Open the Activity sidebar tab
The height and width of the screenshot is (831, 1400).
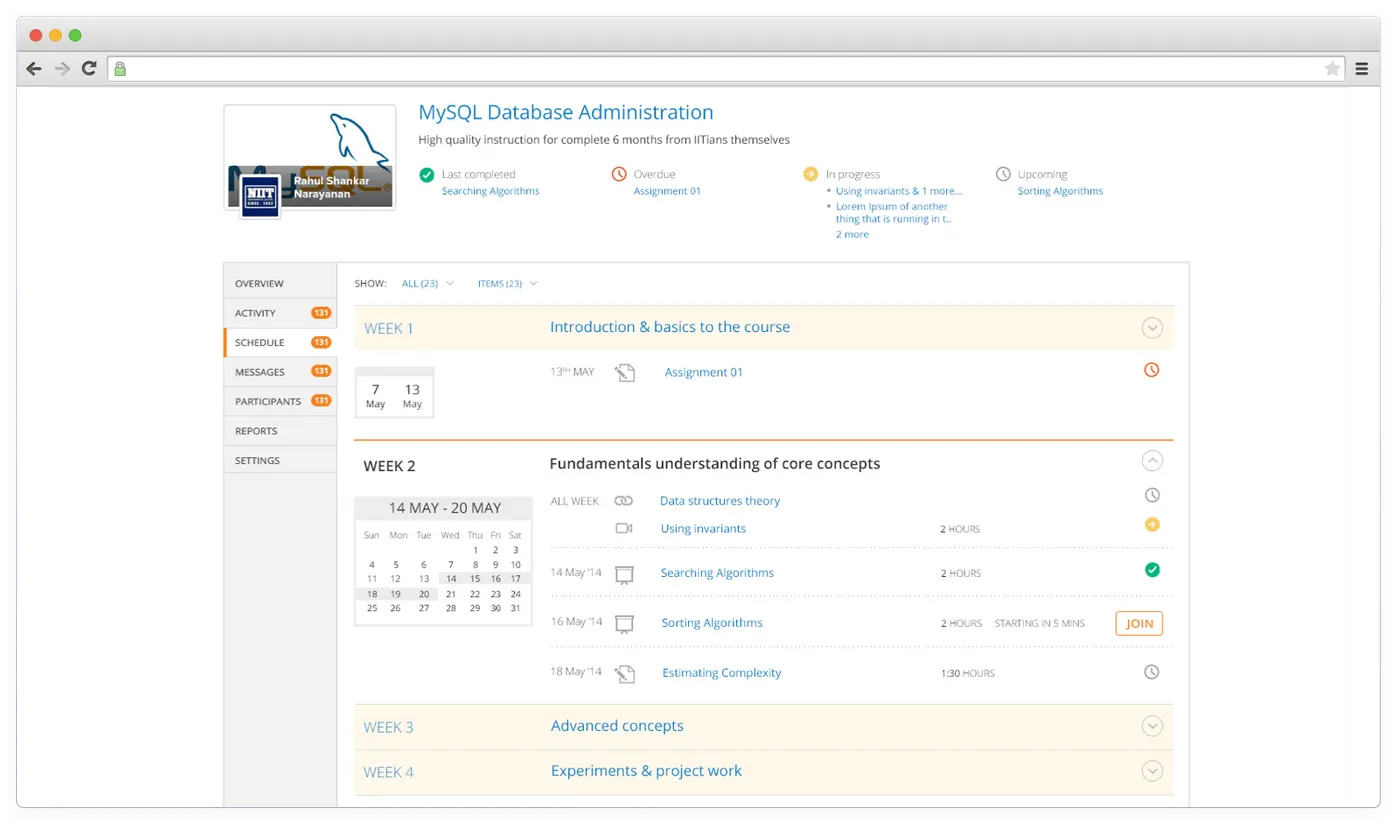tap(280, 313)
